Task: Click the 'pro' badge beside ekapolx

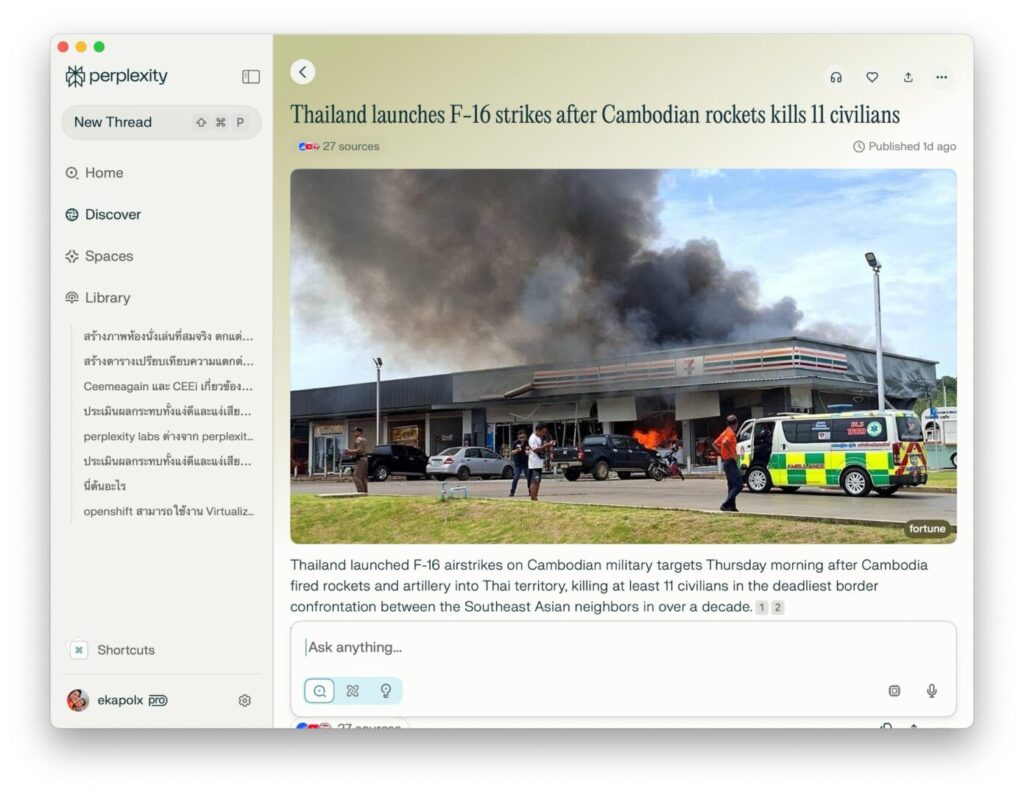Action: coord(158,700)
